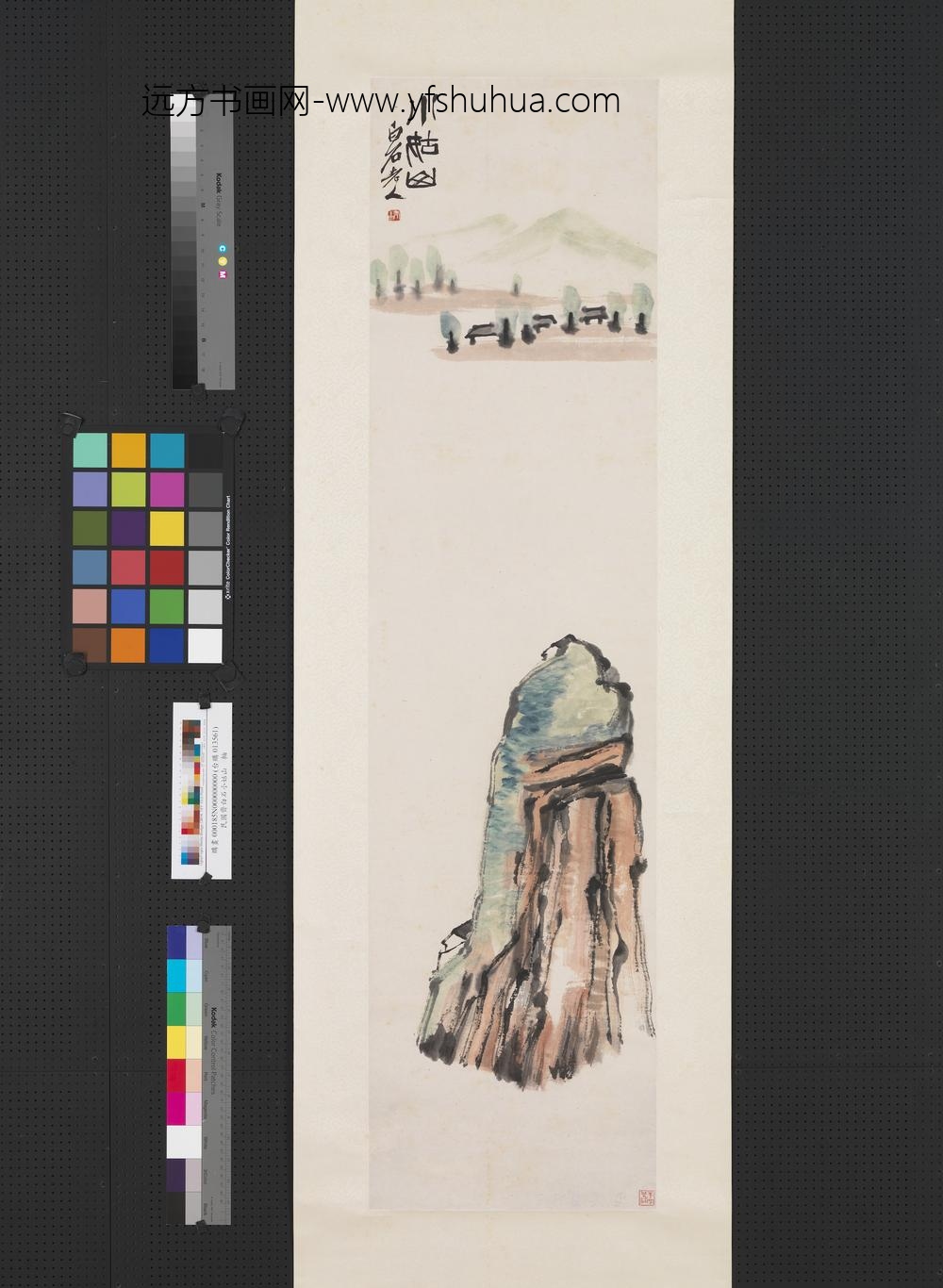The width and height of the screenshot is (943, 1288).
Task: Click the red seal at painting's bottom right
Action: tap(646, 1197)
